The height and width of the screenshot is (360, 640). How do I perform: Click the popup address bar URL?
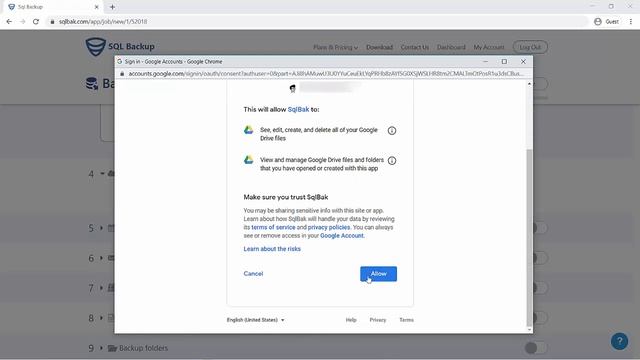(x=326, y=73)
